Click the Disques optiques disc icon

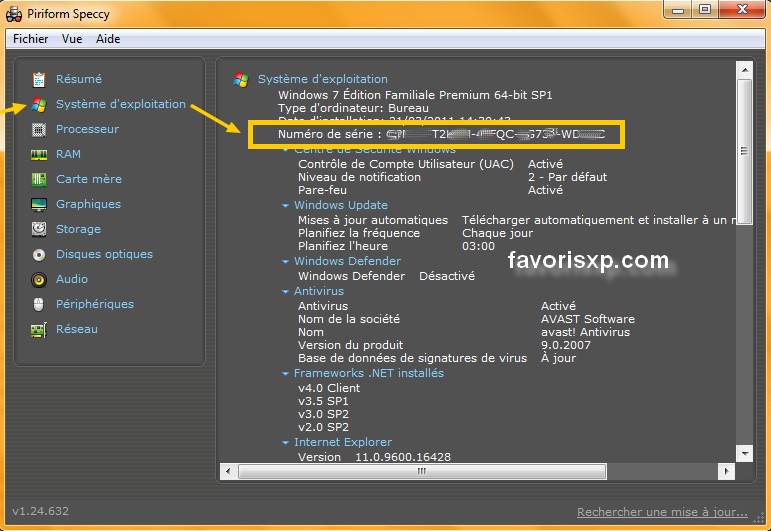(39, 254)
